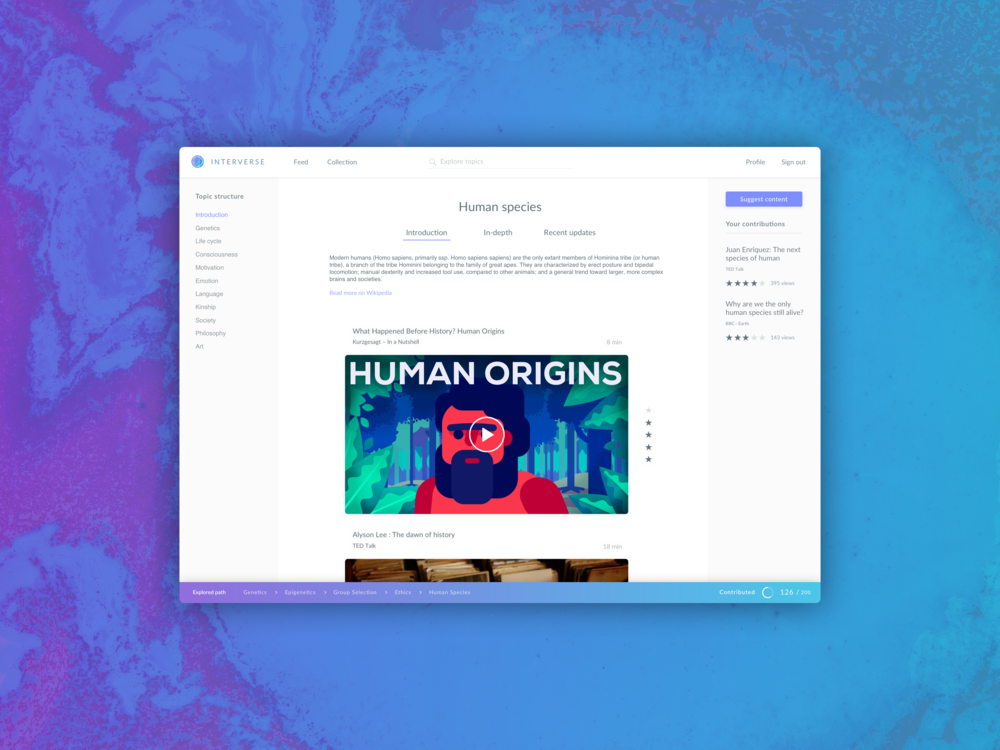Open the Feed menu item

pyautogui.click(x=300, y=162)
